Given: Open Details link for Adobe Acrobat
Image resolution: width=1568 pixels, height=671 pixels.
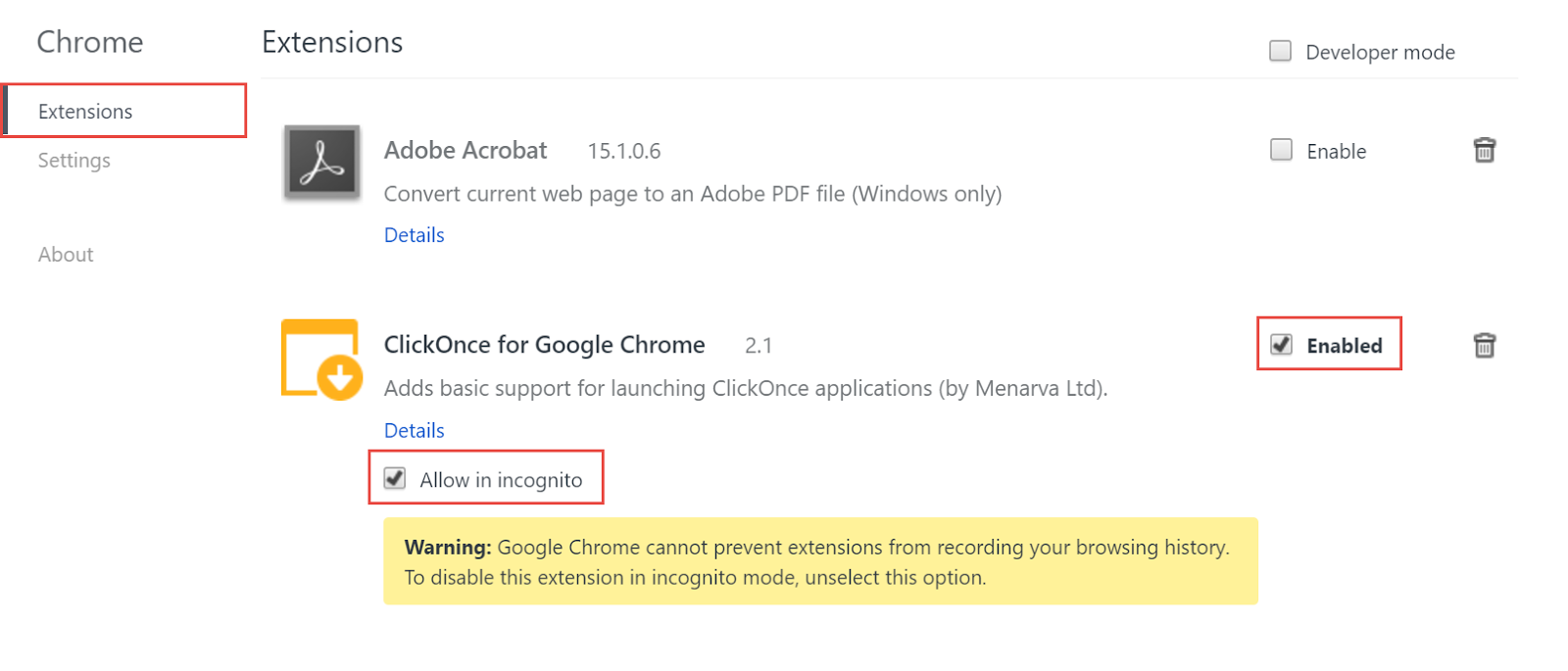Looking at the screenshot, I should (414, 235).
